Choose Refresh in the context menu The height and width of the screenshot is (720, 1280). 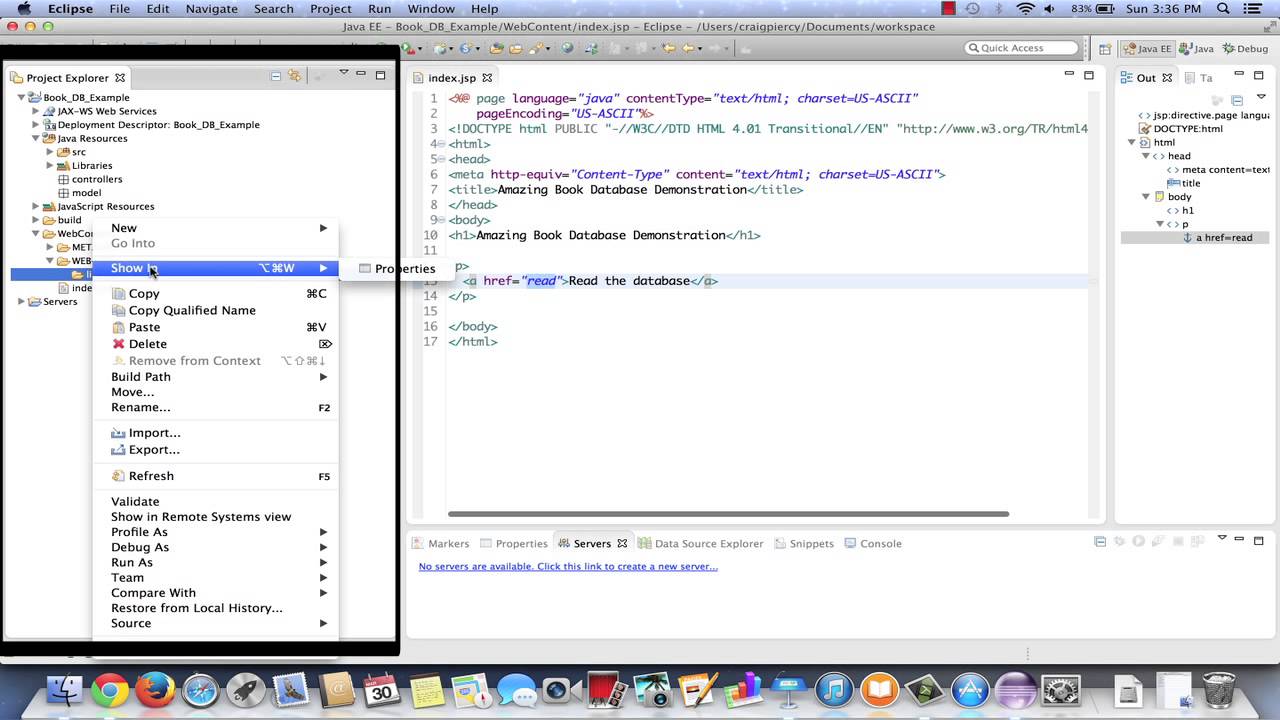[x=216, y=476]
